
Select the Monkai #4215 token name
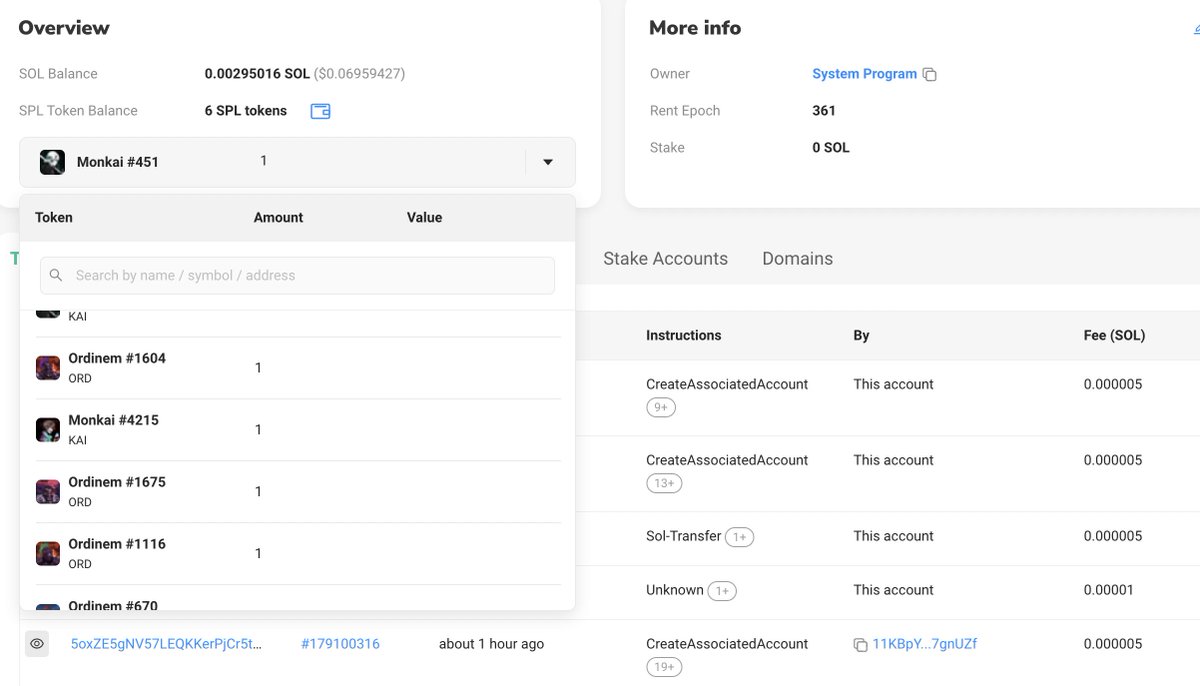pyautogui.click(x=113, y=420)
